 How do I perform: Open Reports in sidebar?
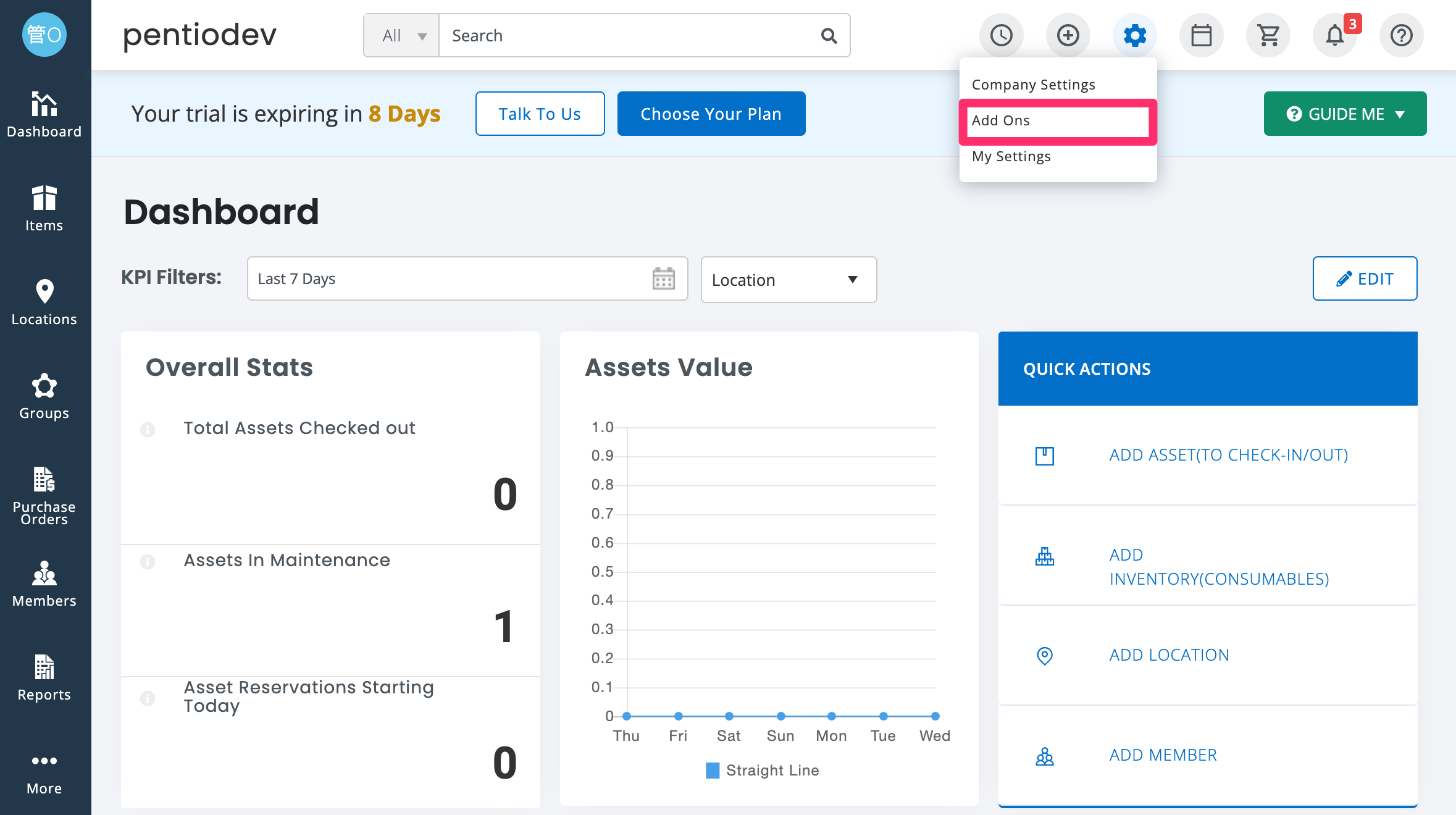tap(44, 677)
